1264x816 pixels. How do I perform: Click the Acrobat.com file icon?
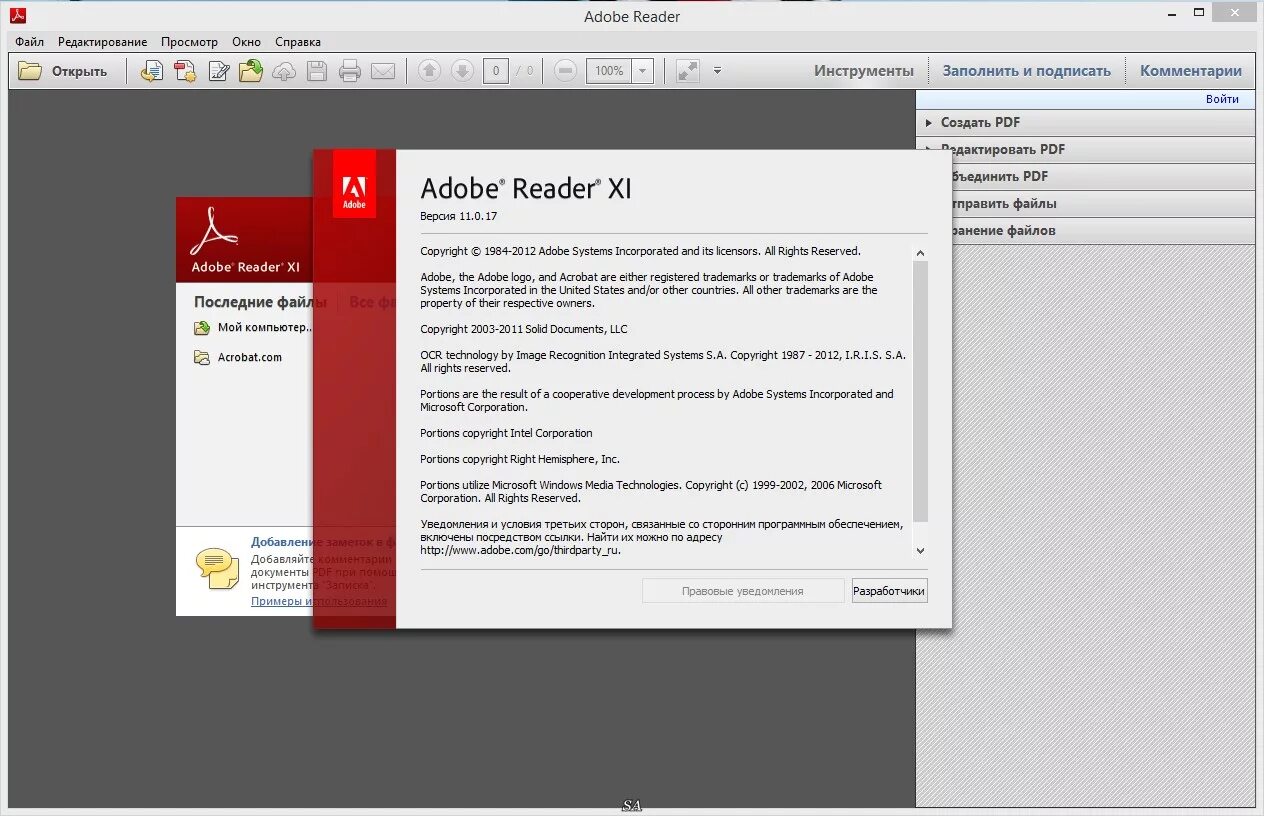pyautogui.click(x=202, y=357)
